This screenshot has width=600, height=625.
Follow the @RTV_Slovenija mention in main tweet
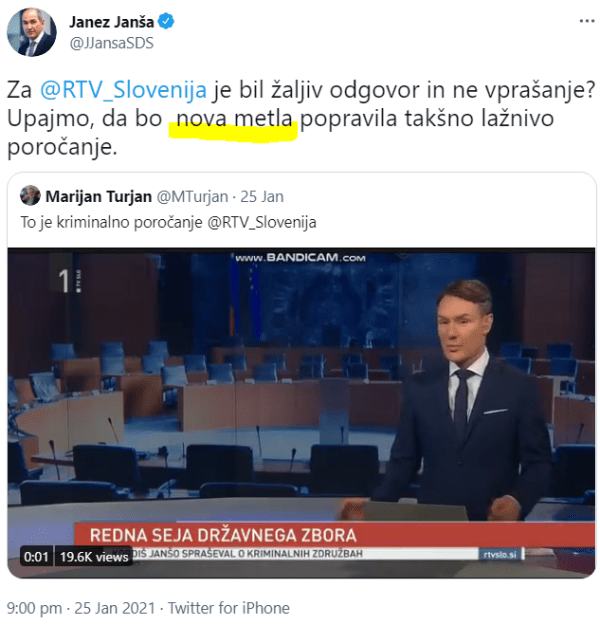(123, 90)
